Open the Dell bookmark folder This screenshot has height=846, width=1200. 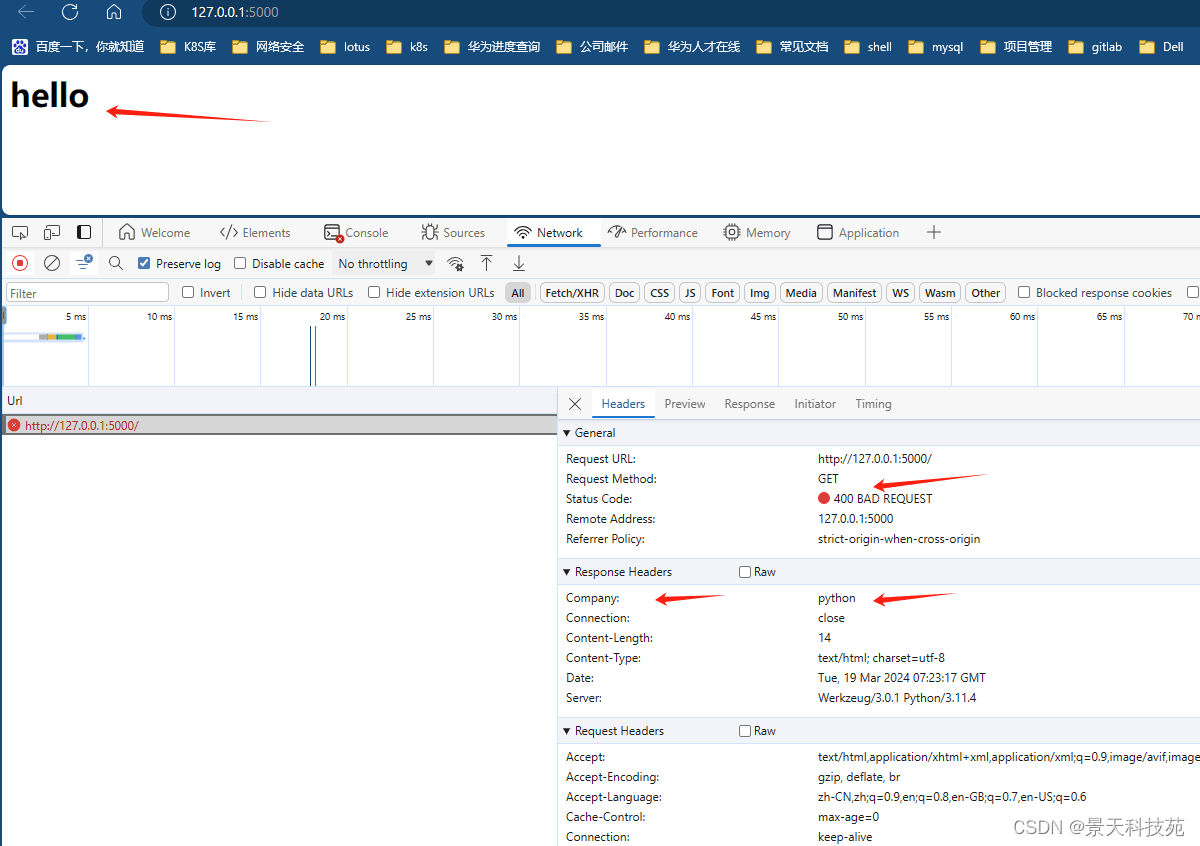point(1161,46)
